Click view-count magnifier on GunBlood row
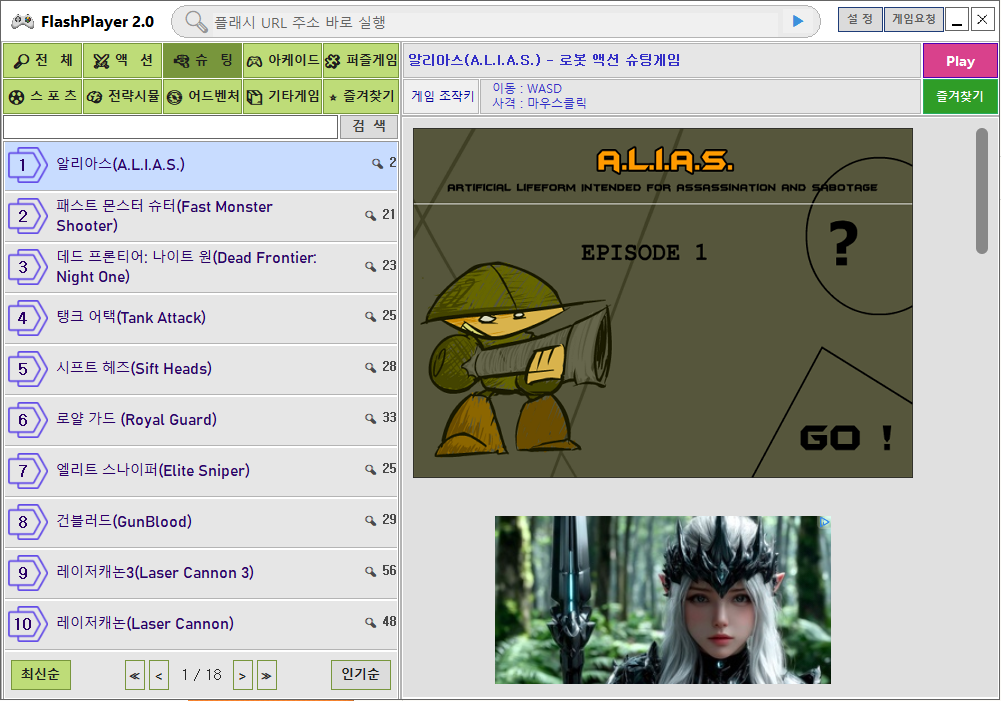The width and height of the screenshot is (1001, 701). click(x=370, y=521)
